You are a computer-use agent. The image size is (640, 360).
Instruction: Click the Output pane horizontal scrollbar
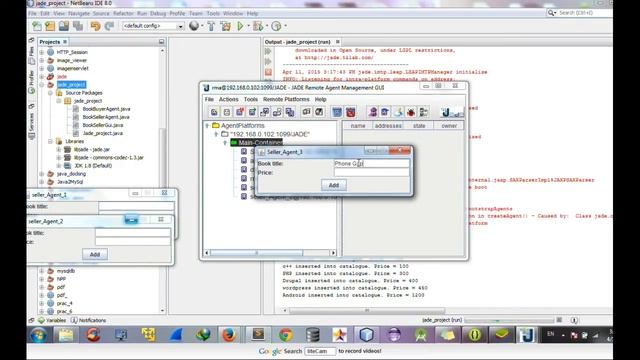point(367,311)
